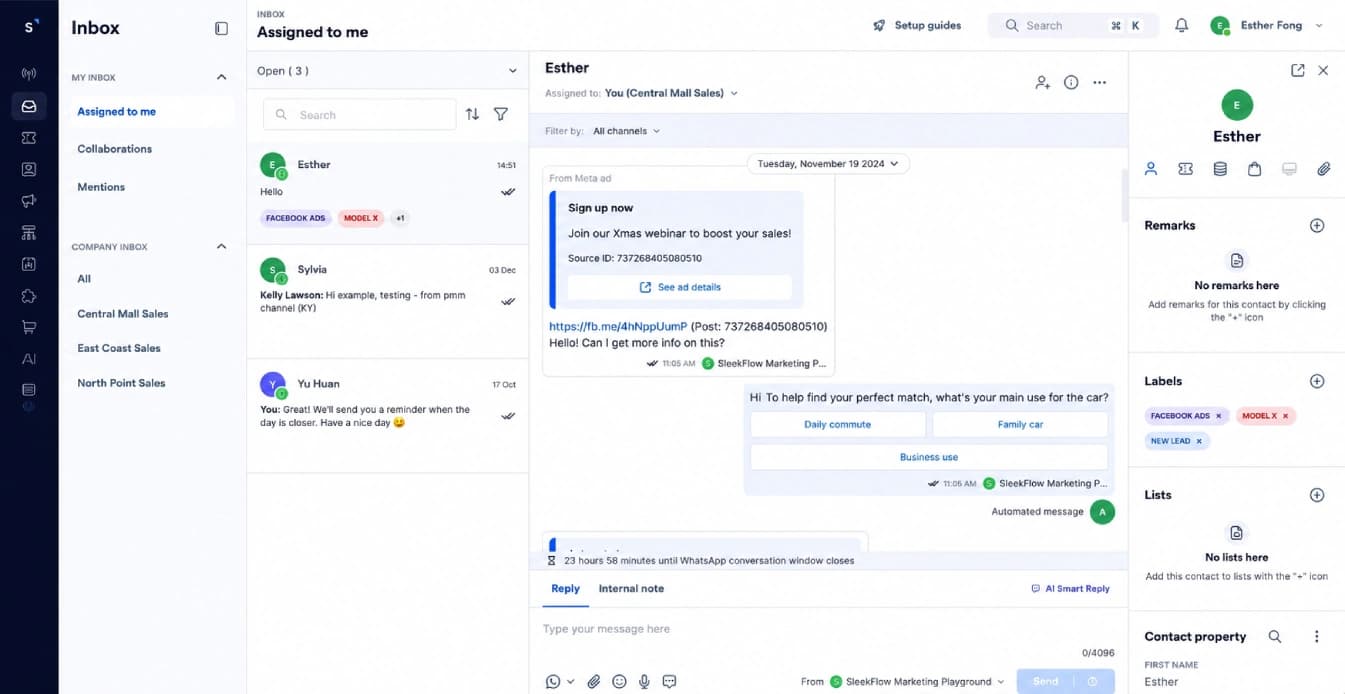The width and height of the screenshot is (1345, 694).
Task: Show the contact shopping bag icon
Action: click(1254, 169)
